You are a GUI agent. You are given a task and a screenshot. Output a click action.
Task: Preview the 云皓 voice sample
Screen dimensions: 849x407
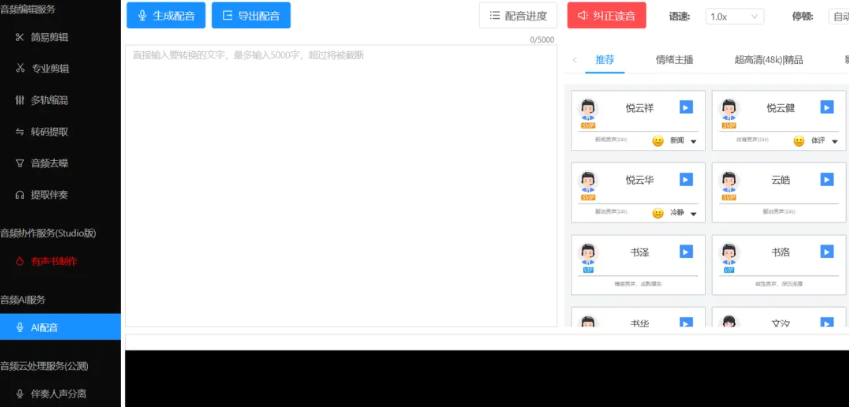coord(827,179)
